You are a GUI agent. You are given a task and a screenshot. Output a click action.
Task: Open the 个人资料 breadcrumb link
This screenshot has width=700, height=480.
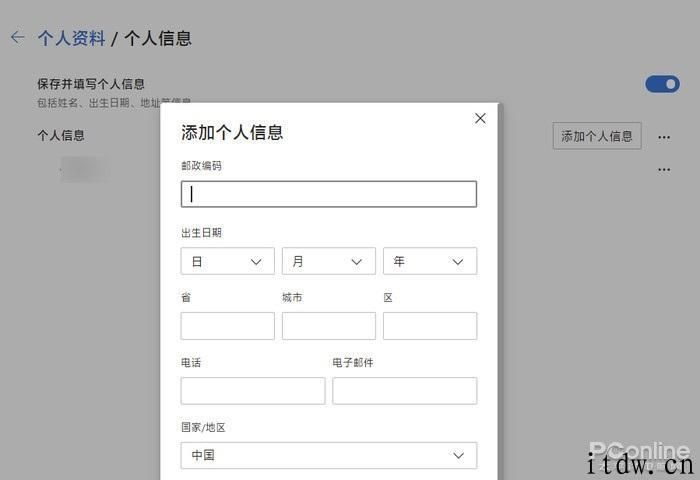coord(71,38)
